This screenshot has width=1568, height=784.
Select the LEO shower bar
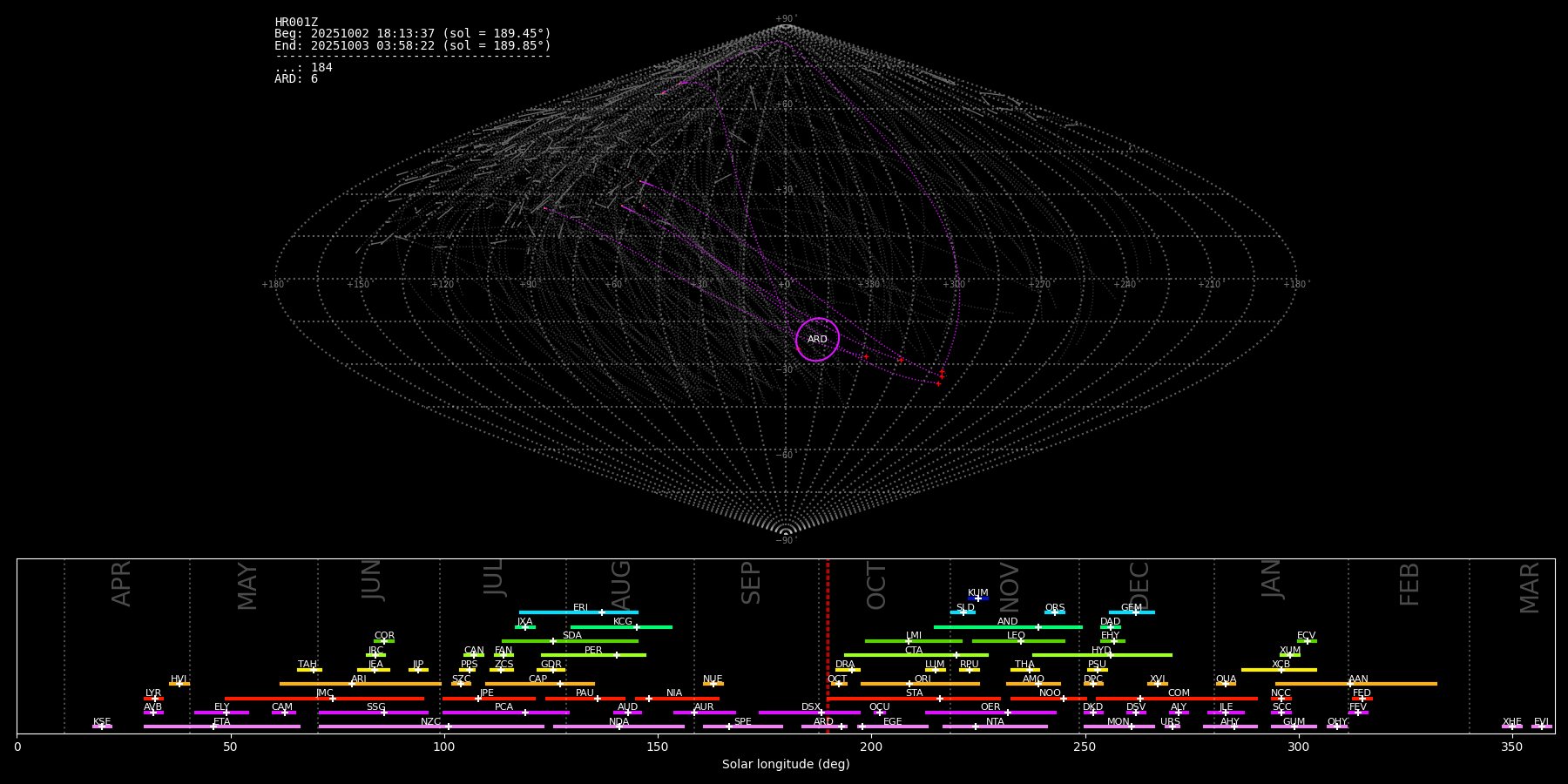coord(1017,641)
